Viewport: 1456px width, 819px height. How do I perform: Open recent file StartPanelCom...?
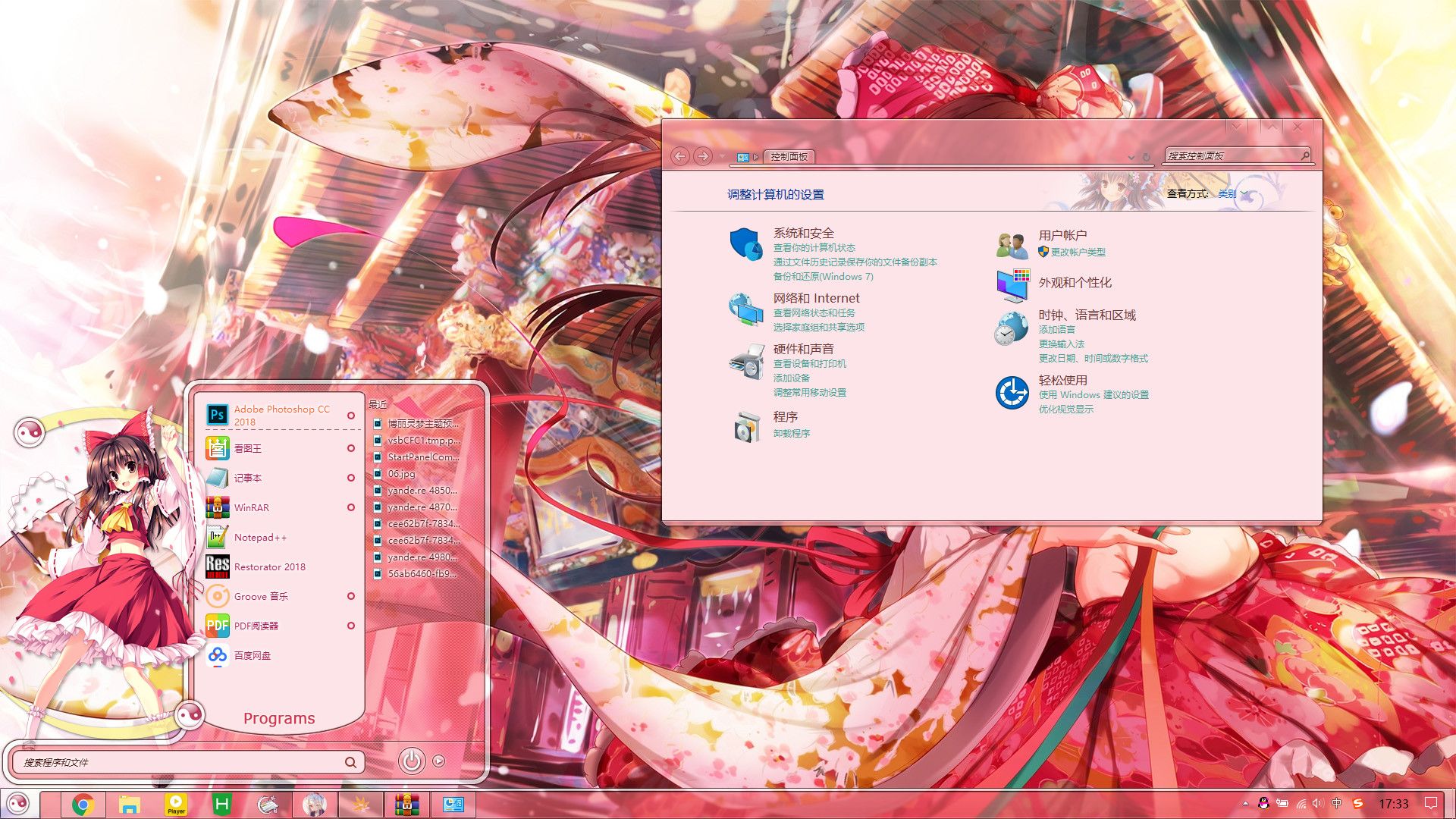(x=416, y=457)
